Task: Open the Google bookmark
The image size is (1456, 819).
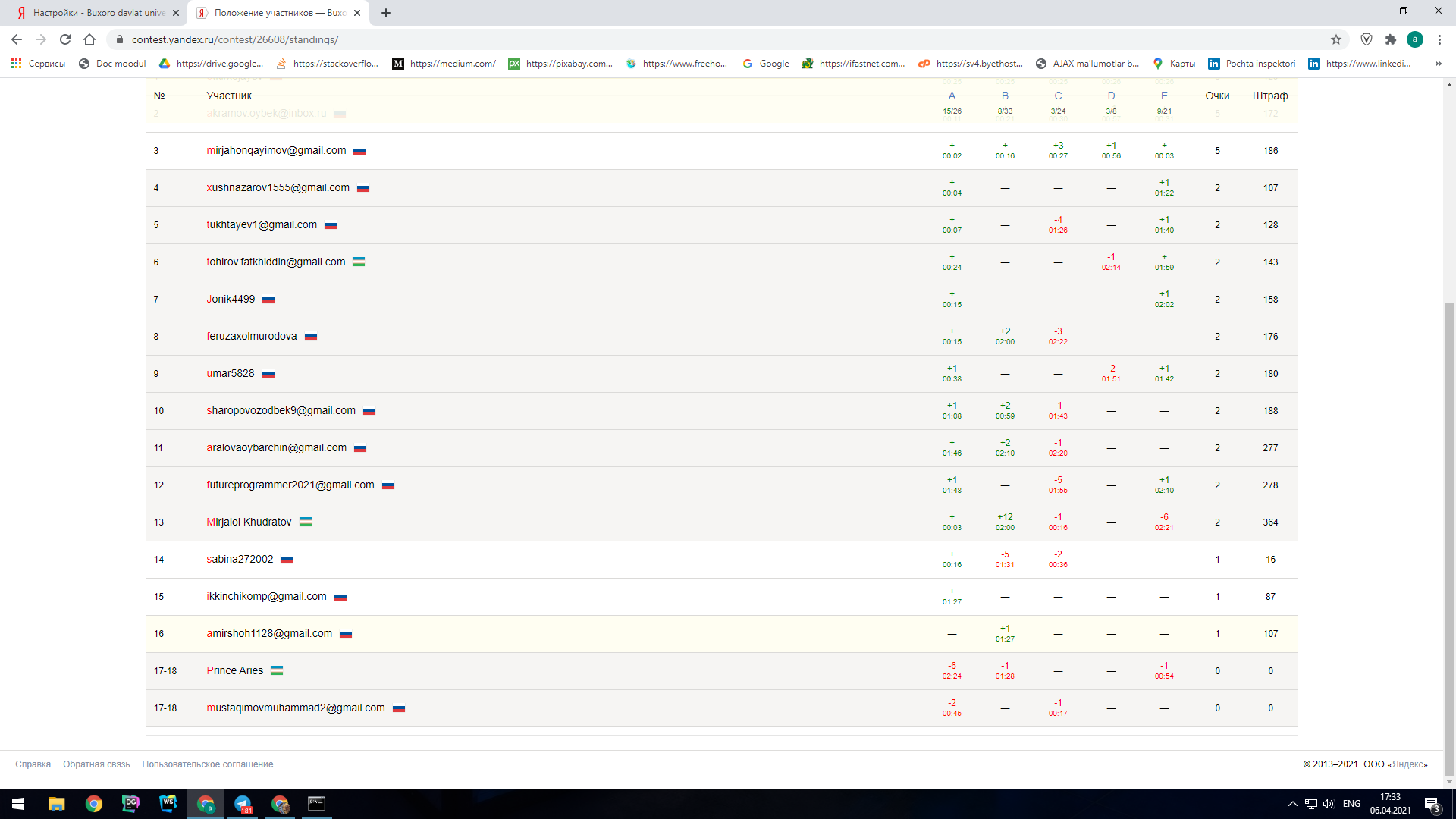Action: (x=766, y=64)
